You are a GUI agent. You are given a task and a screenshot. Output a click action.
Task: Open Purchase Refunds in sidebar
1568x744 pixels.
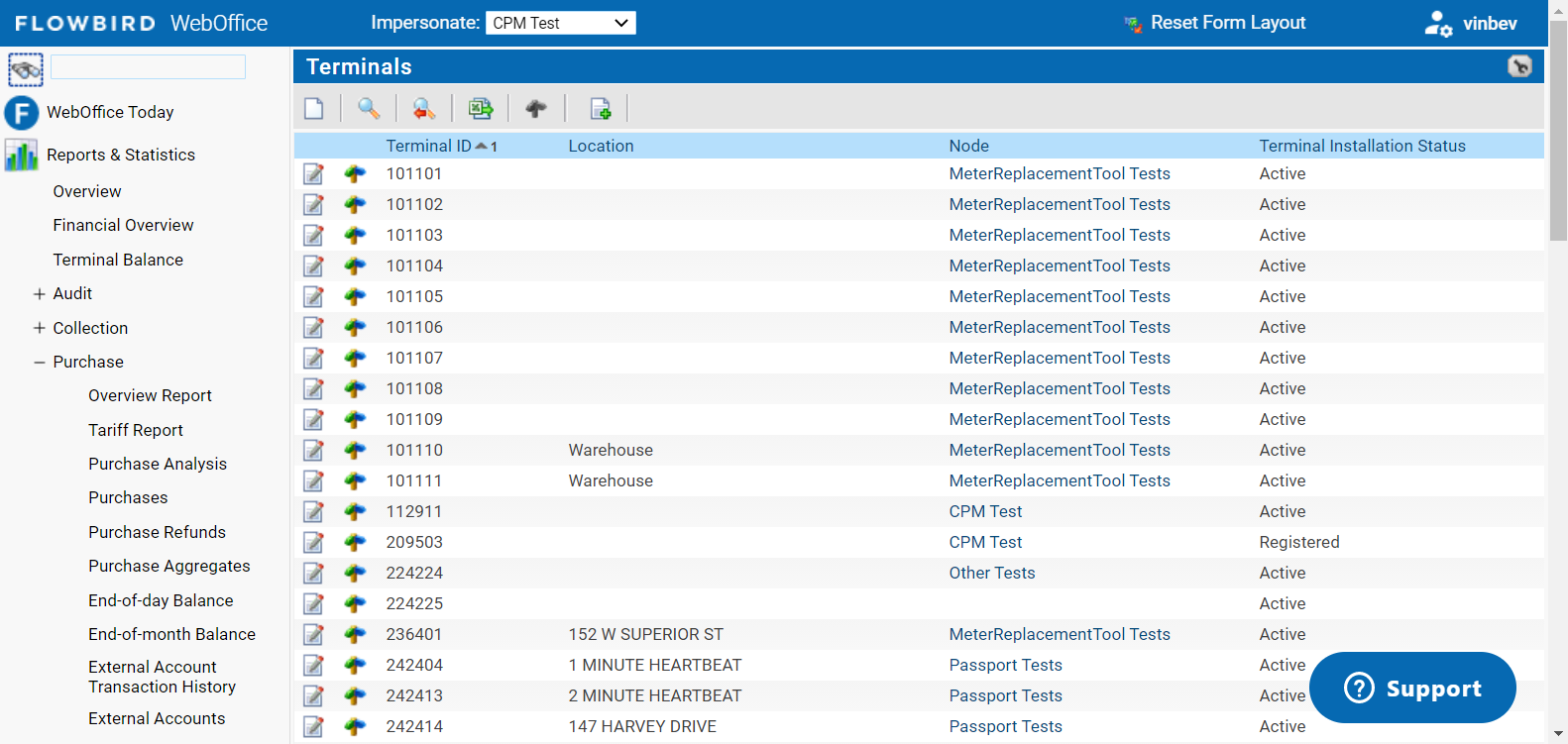click(x=157, y=532)
